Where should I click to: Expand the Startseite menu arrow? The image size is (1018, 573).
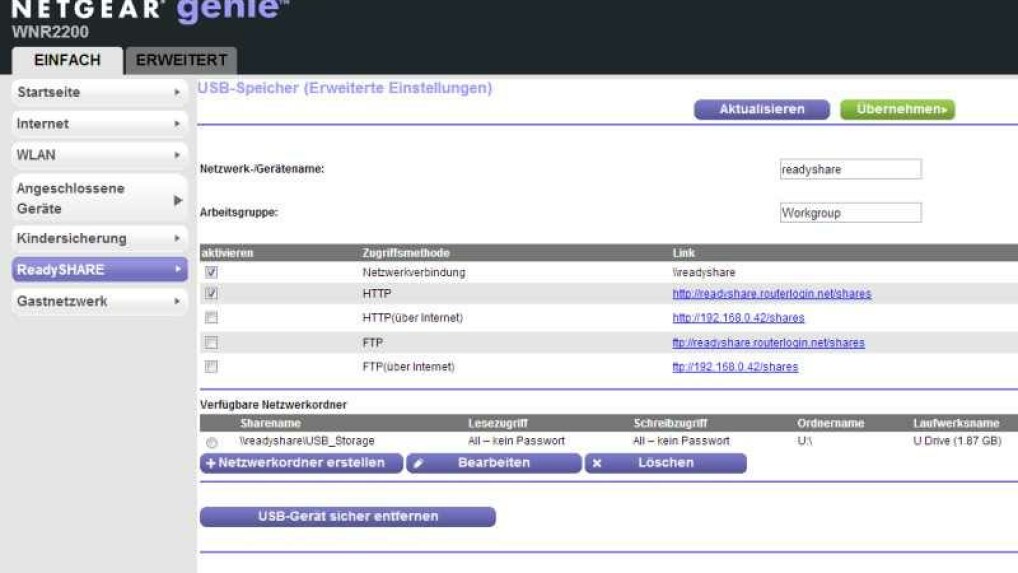(178, 92)
